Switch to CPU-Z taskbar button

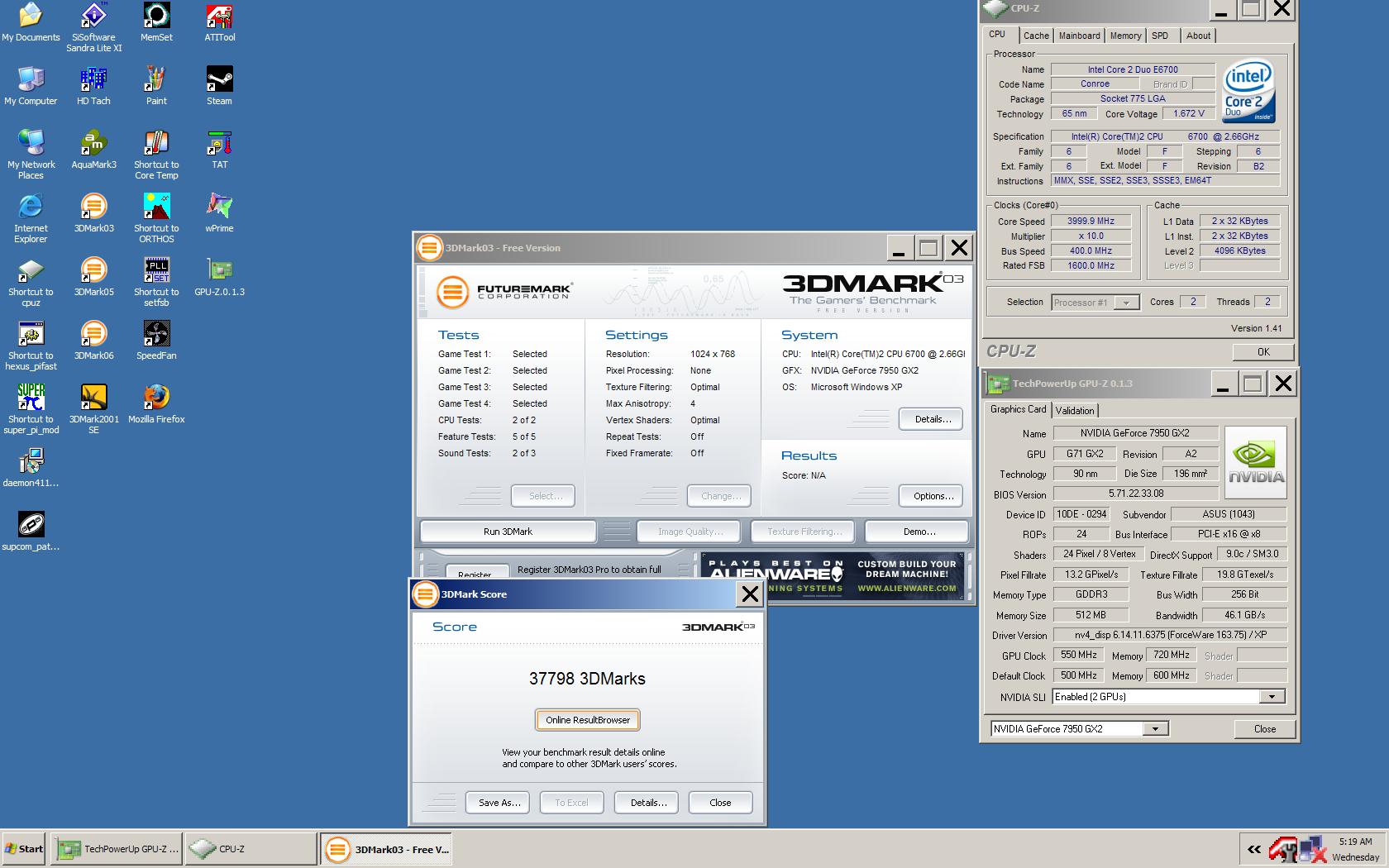251,849
